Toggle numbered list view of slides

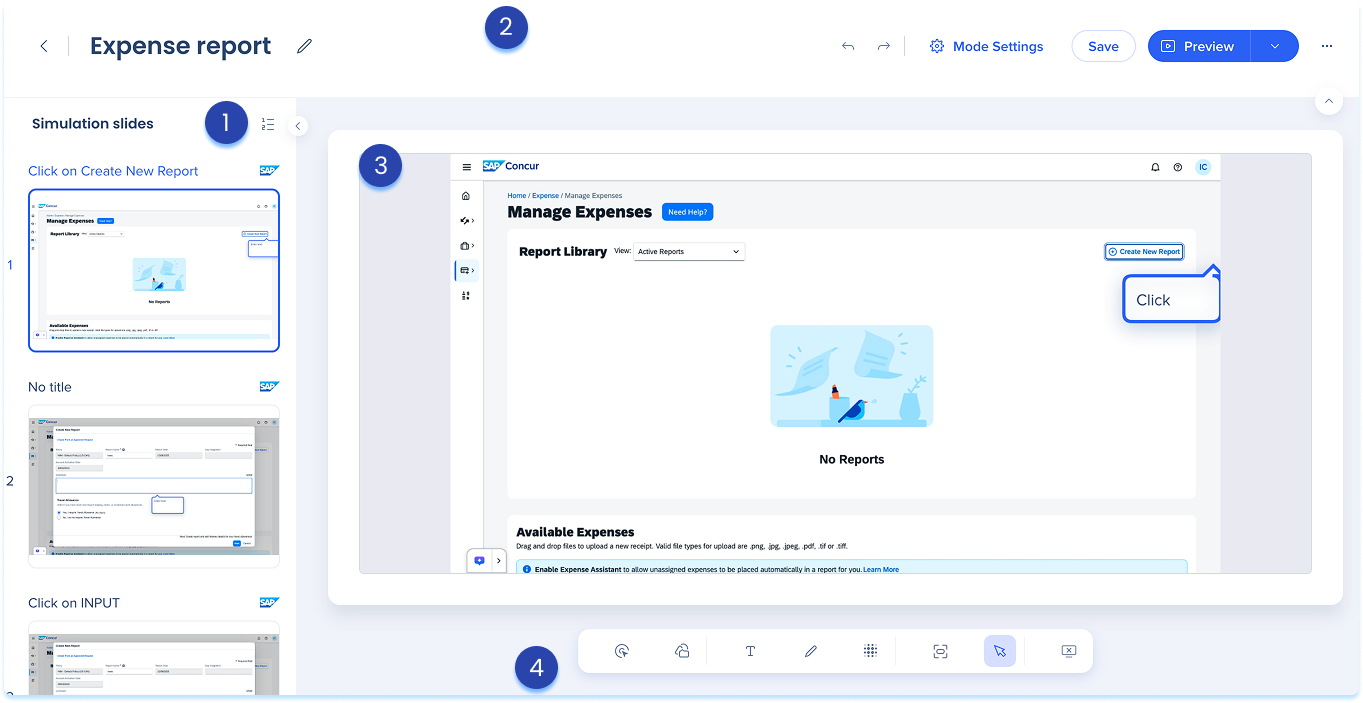[x=268, y=124]
